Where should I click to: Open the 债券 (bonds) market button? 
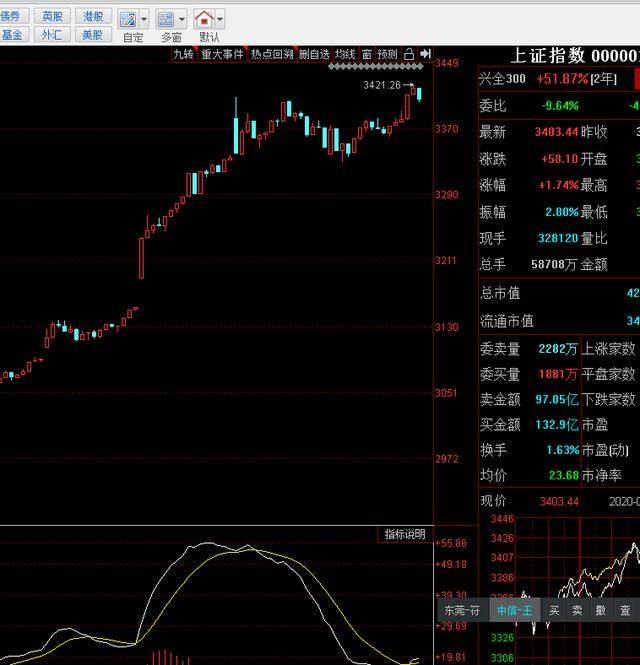13,16
